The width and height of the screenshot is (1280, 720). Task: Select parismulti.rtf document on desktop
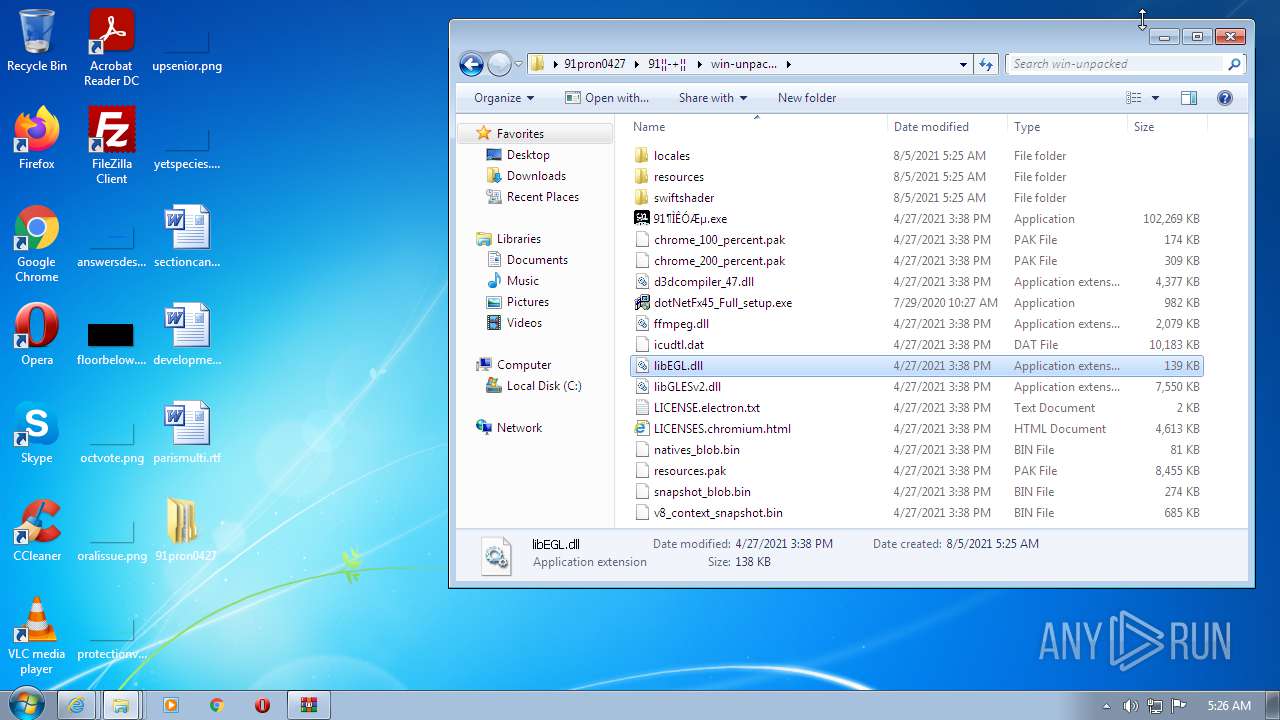(186, 433)
